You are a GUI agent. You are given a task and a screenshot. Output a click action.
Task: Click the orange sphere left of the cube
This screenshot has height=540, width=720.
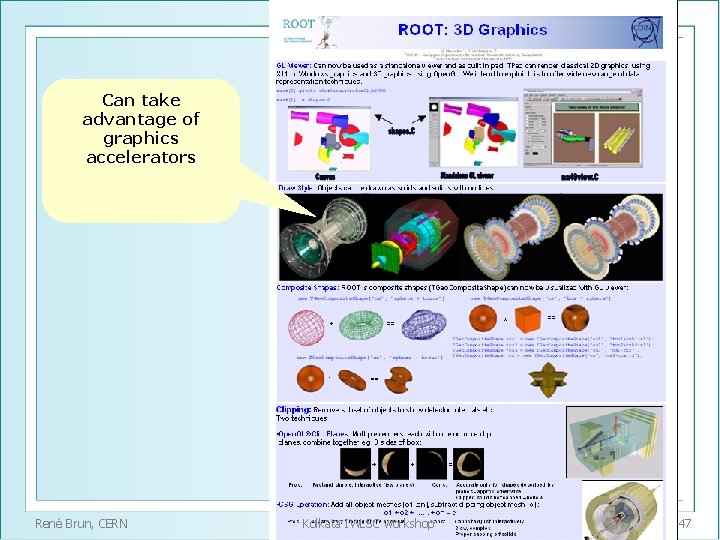point(483,318)
